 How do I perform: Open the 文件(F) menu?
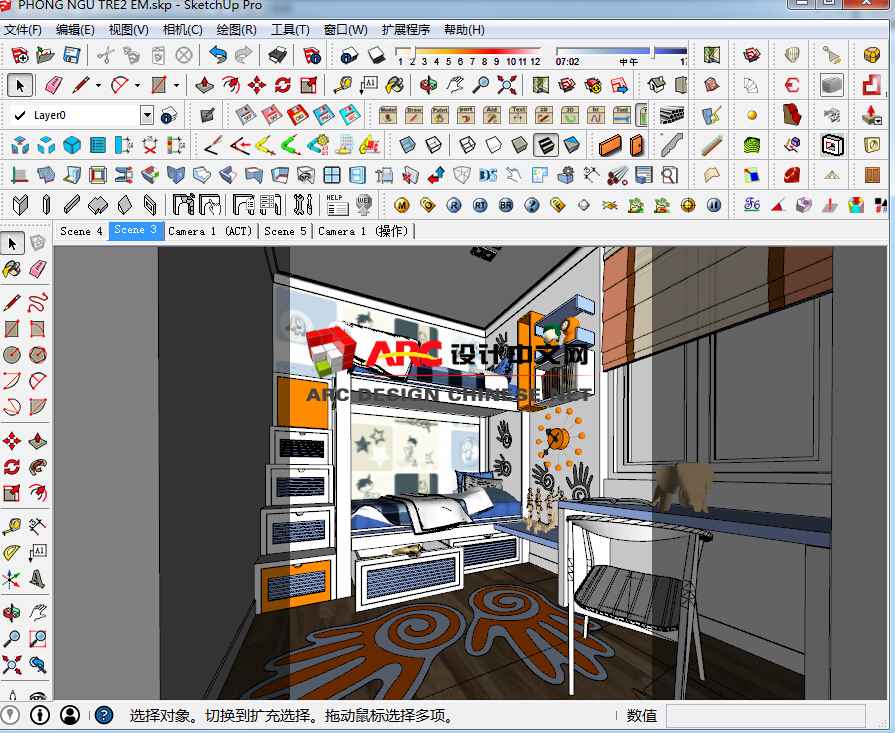23,30
